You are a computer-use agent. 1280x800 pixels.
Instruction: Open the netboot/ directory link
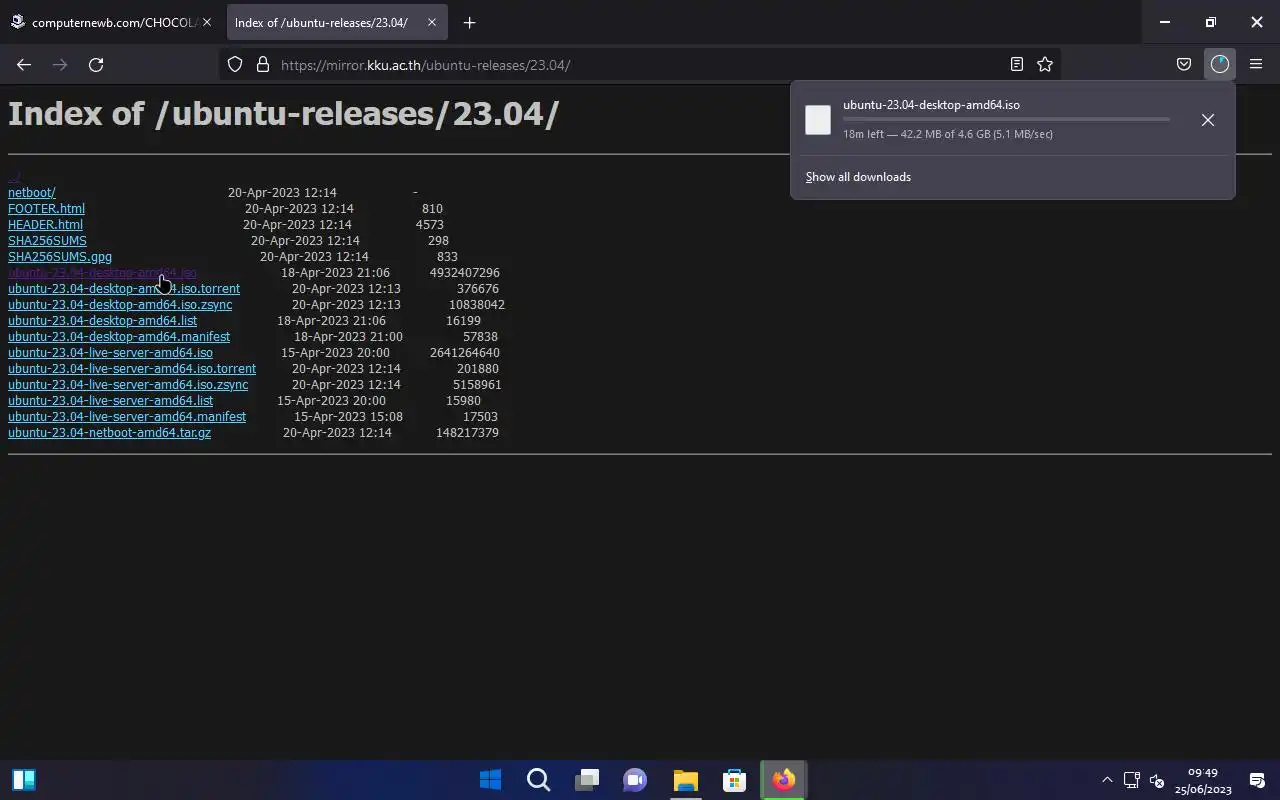(x=31, y=193)
